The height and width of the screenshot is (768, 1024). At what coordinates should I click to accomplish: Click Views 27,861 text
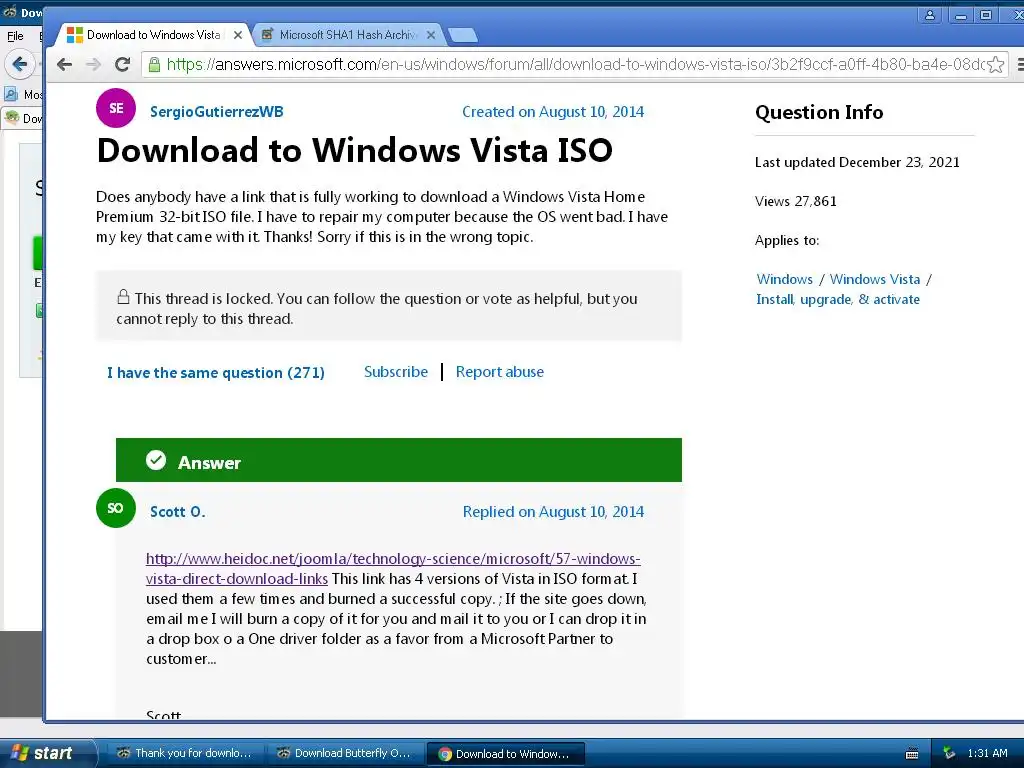coord(795,201)
